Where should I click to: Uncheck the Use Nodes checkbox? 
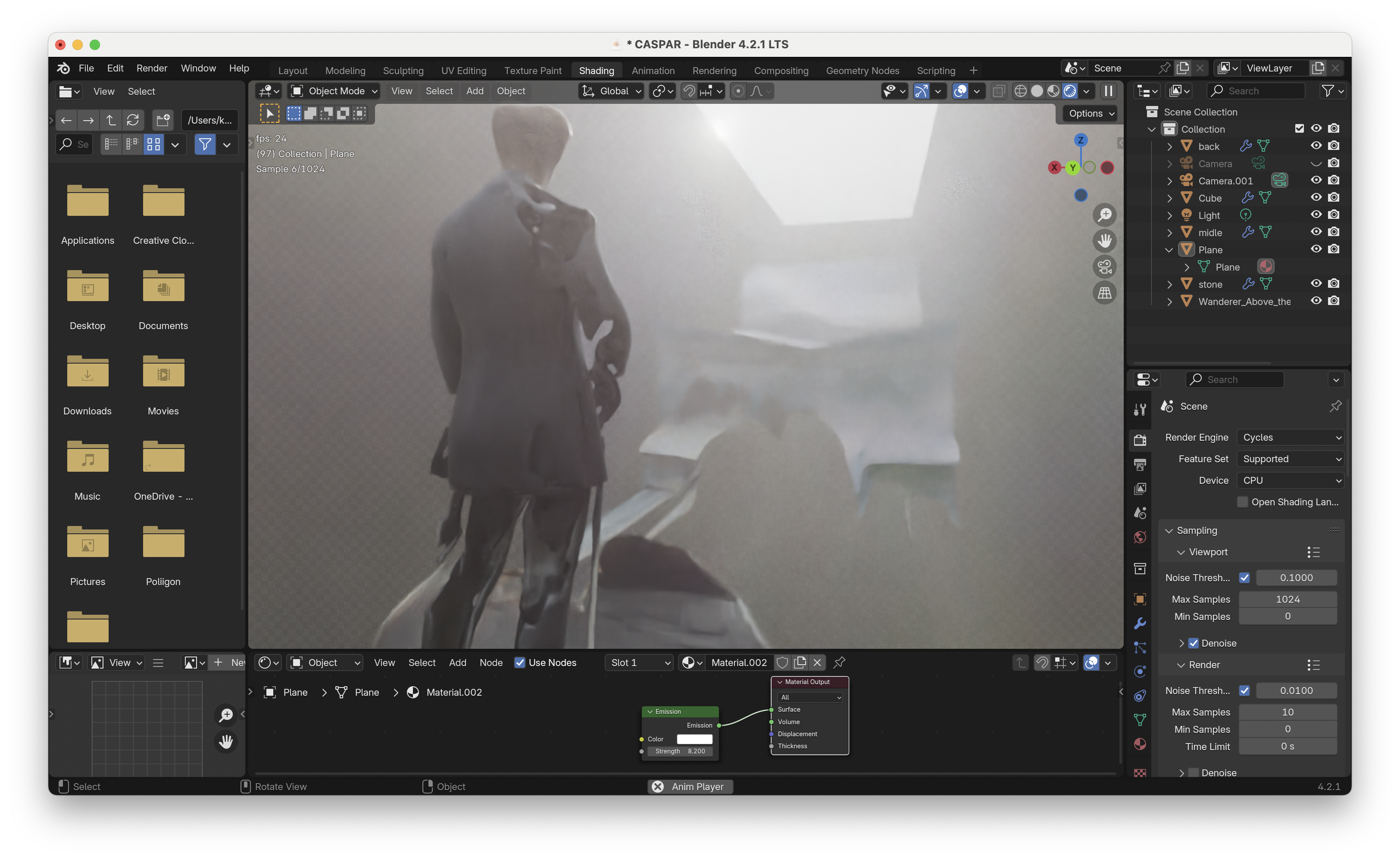[x=519, y=663]
